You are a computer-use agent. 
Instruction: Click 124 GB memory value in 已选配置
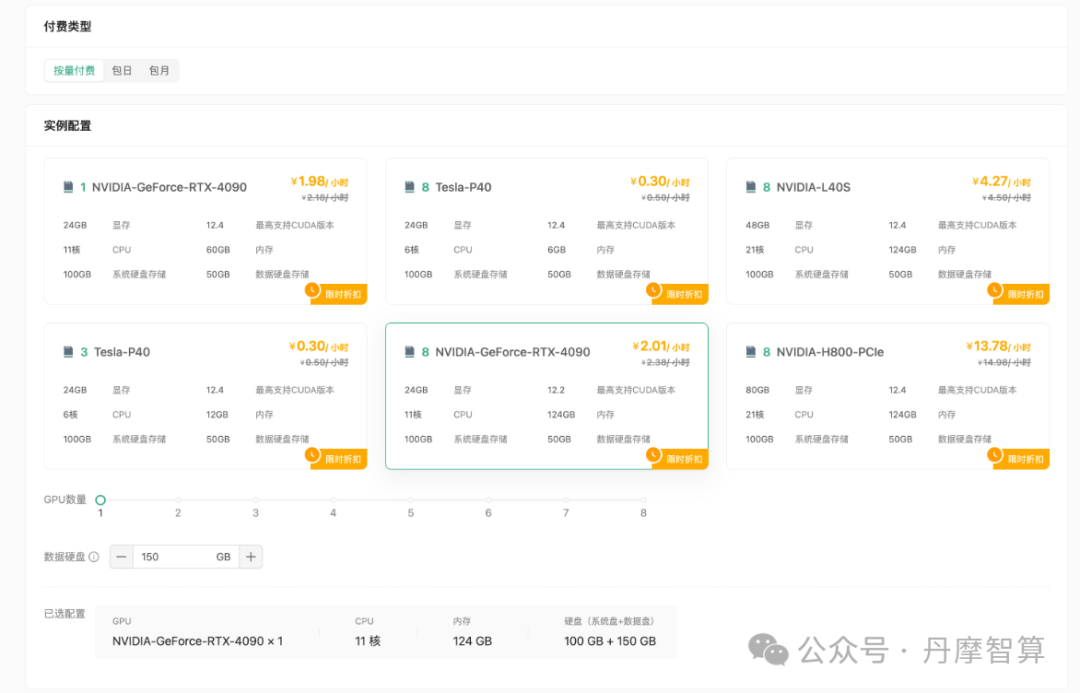[472, 641]
